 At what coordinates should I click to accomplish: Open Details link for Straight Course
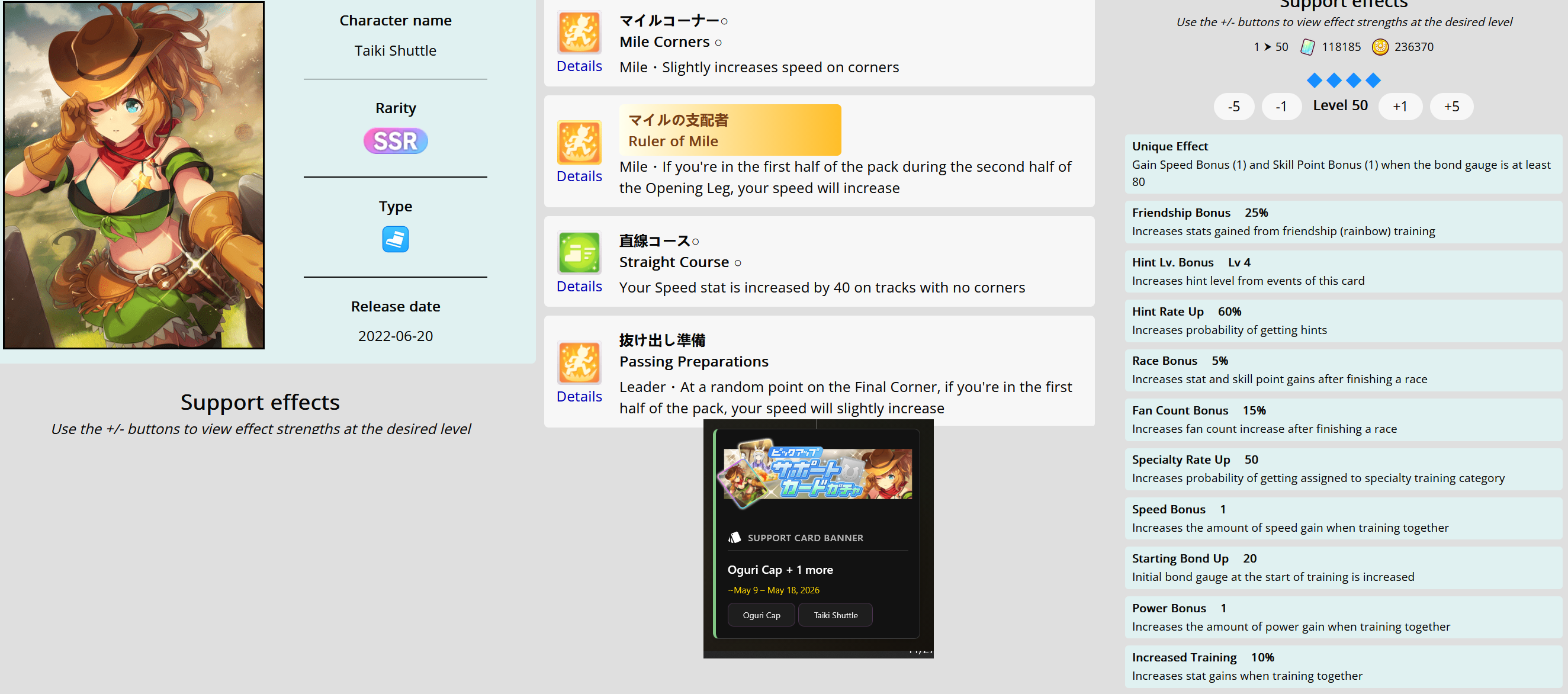pyautogui.click(x=579, y=286)
